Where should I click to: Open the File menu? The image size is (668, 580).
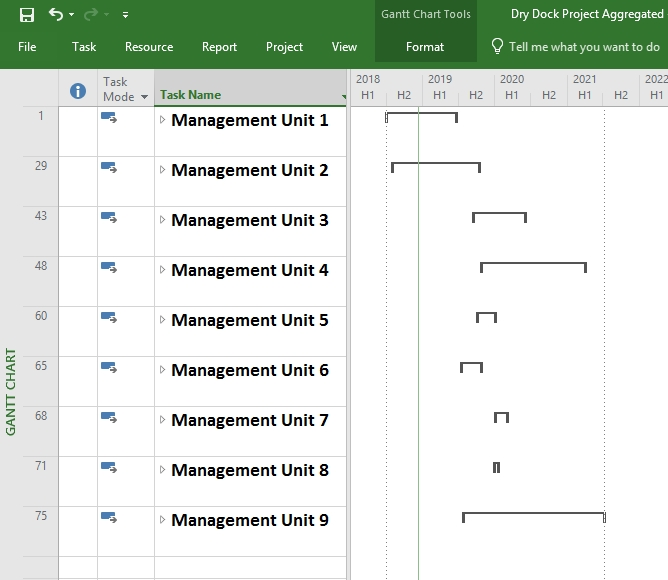tap(27, 47)
